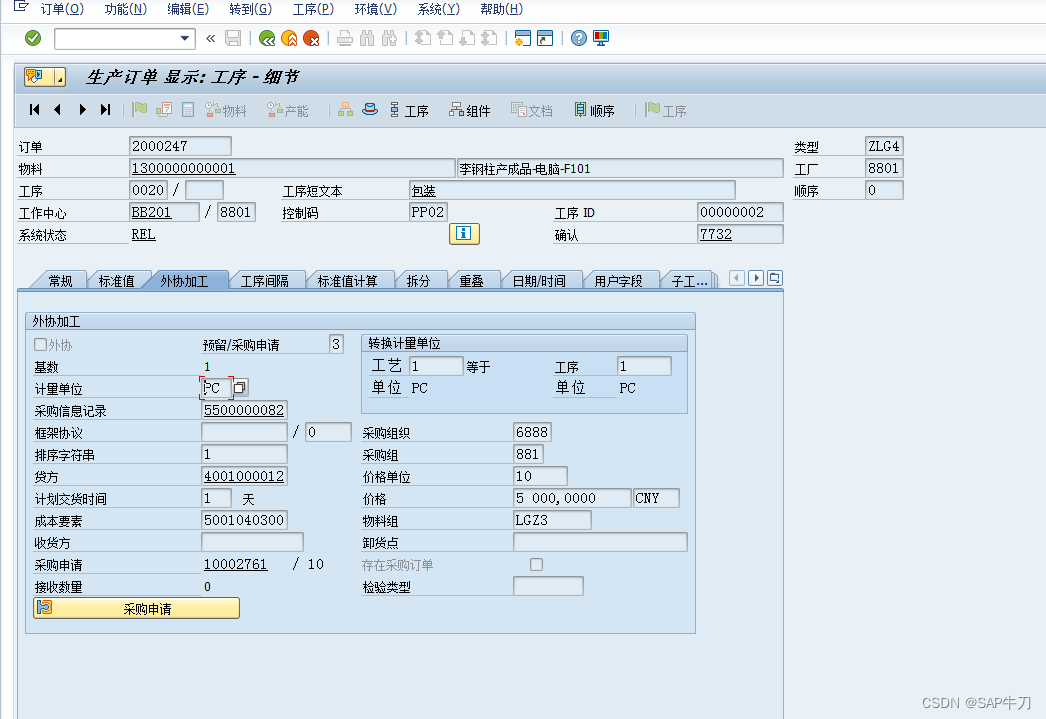The image size is (1046, 719).
Task: Open the Help question mark icon
Action: pyautogui.click(x=579, y=38)
